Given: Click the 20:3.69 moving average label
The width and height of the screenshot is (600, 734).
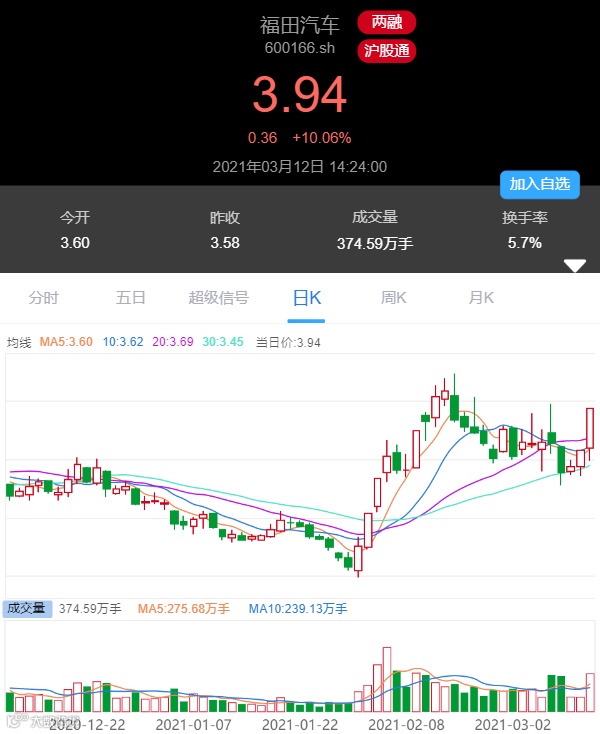Looking at the screenshot, I should click(173, 342).
